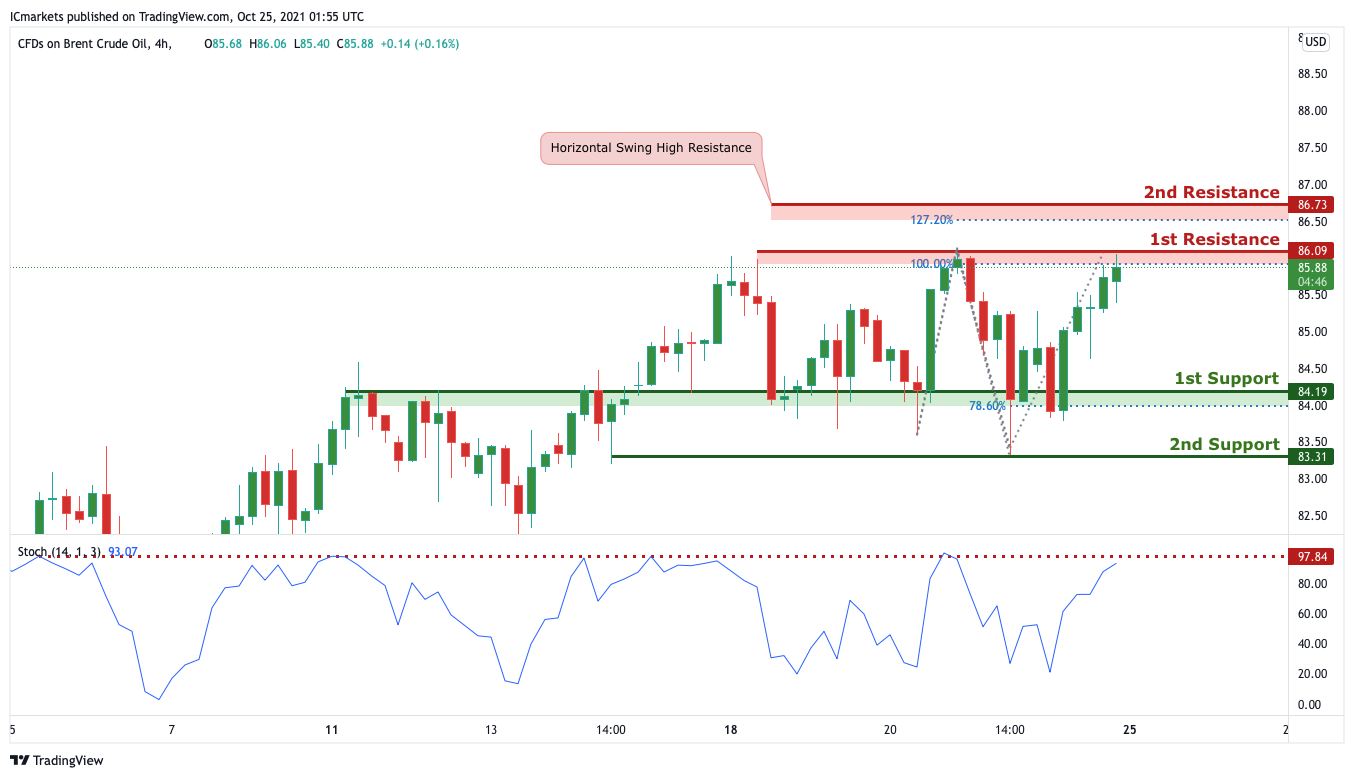Open the USD currency selector
The image size is (1354, 778).
pyautogui.click(x=1315, y=42)
